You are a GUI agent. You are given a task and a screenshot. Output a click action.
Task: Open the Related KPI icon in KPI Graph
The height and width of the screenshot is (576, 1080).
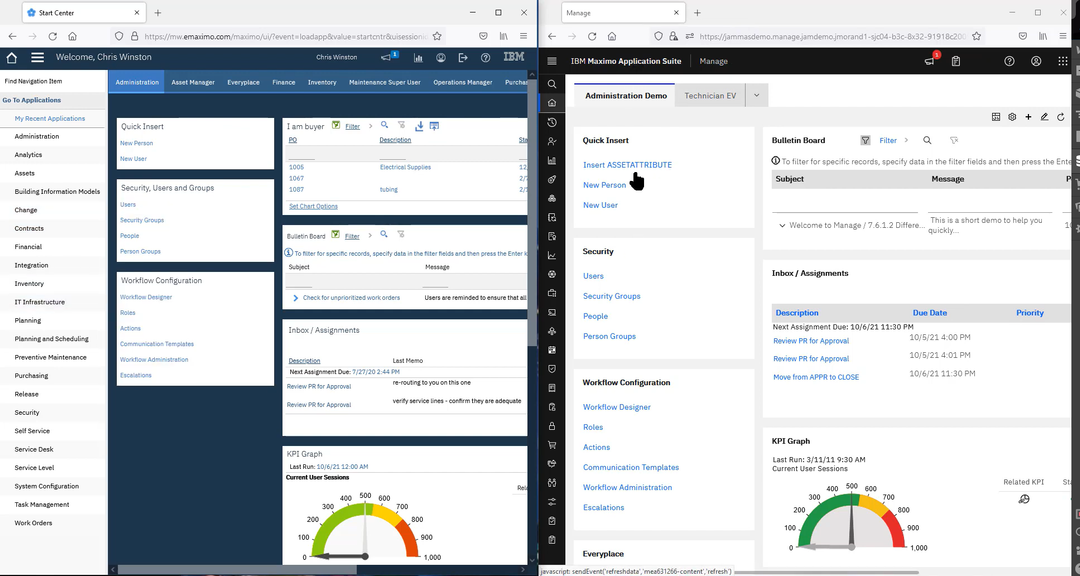[1023, 498]
